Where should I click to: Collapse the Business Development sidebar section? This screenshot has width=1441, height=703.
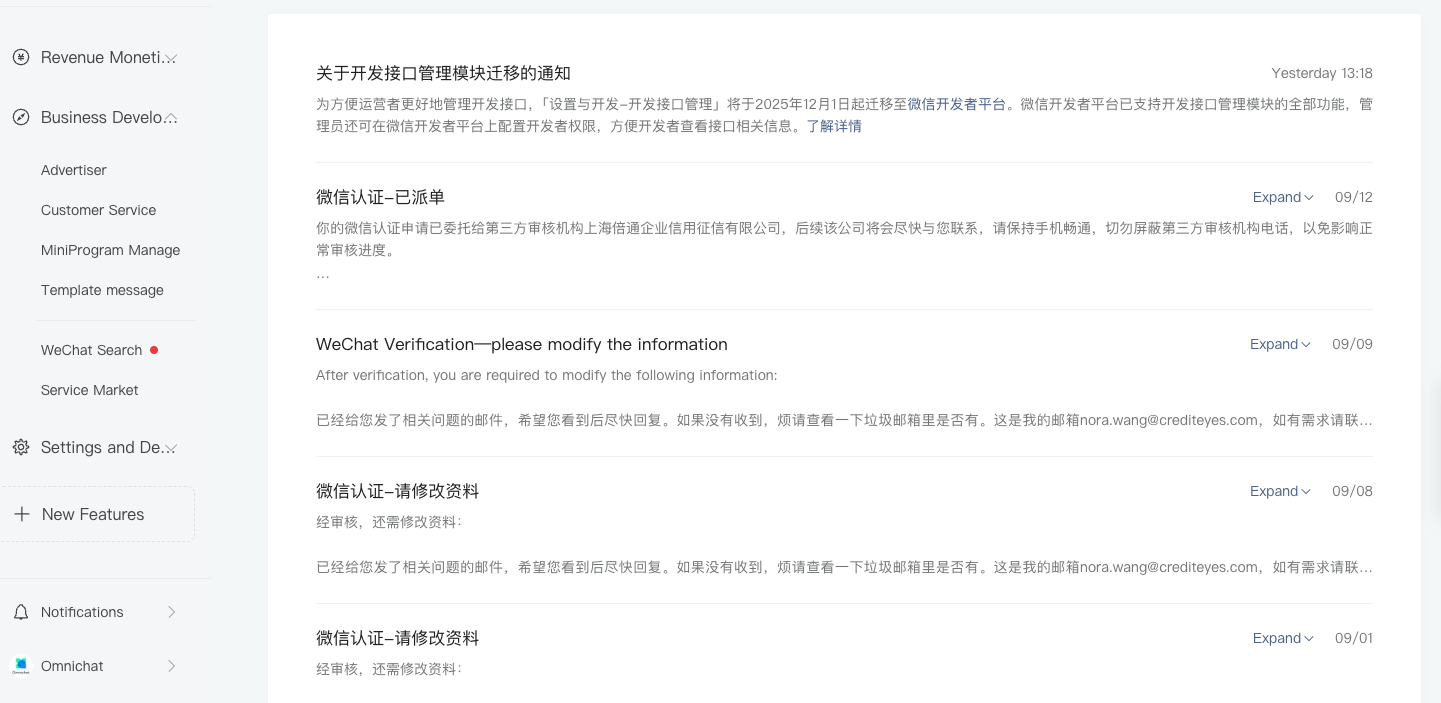171,118
